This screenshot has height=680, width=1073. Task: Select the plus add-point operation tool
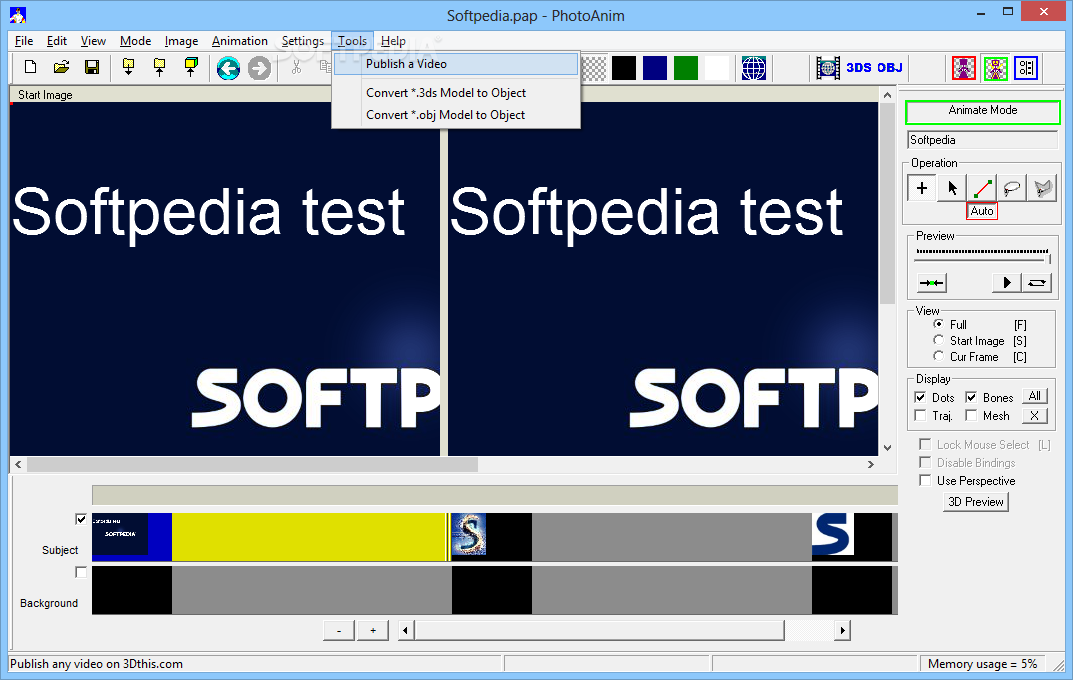[922, 187]
